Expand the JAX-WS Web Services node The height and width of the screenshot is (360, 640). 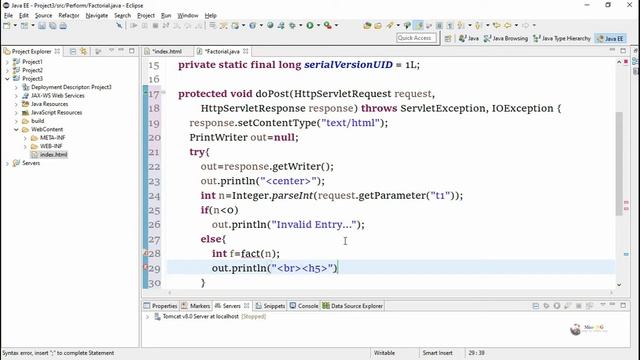click(16, 96)
